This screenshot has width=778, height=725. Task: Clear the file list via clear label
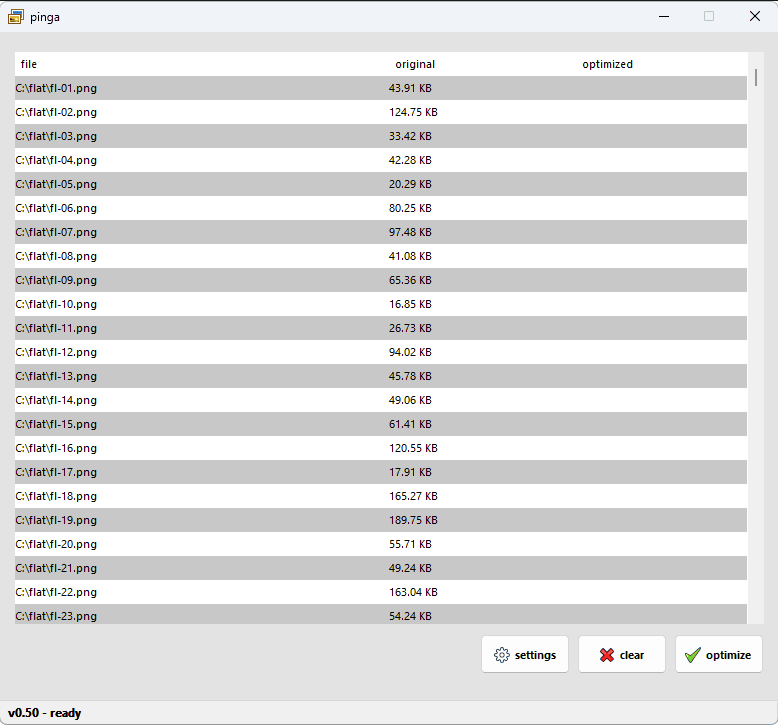click(x=632, y=655)
